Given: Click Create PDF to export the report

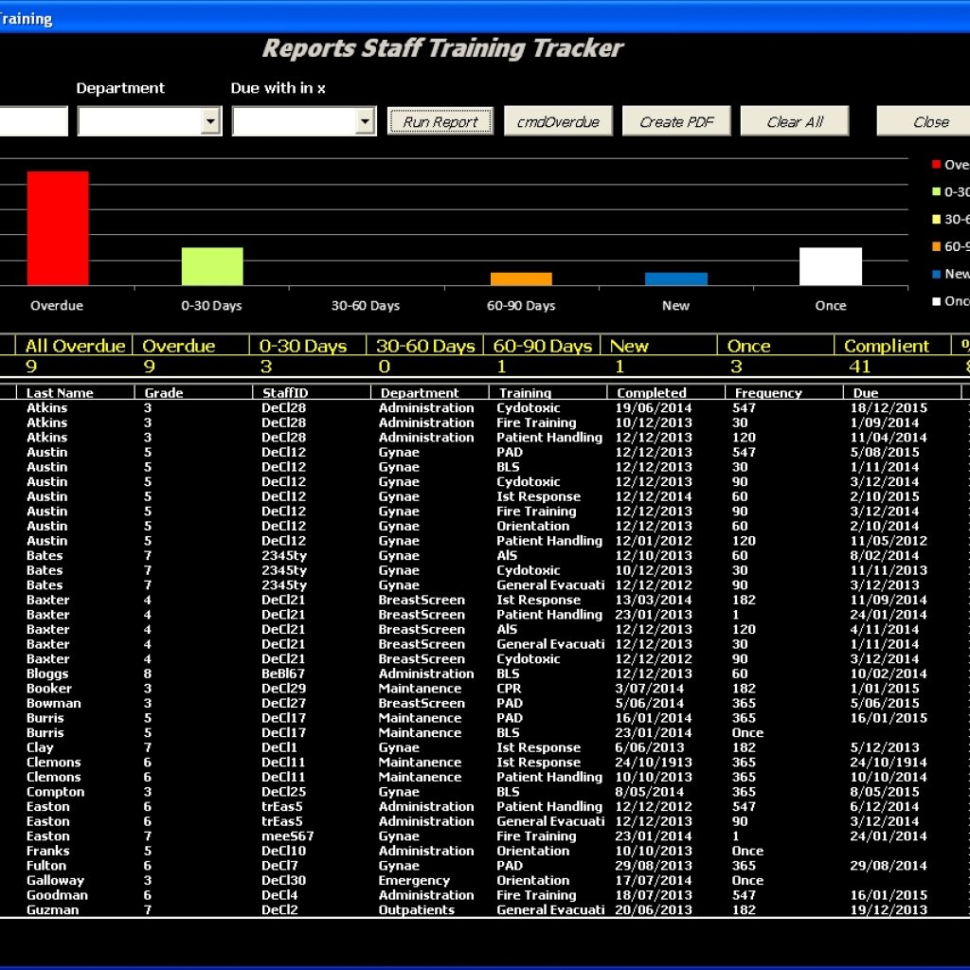Looking at the screenshot, I should pyautogui.click(x=676, y=121).
